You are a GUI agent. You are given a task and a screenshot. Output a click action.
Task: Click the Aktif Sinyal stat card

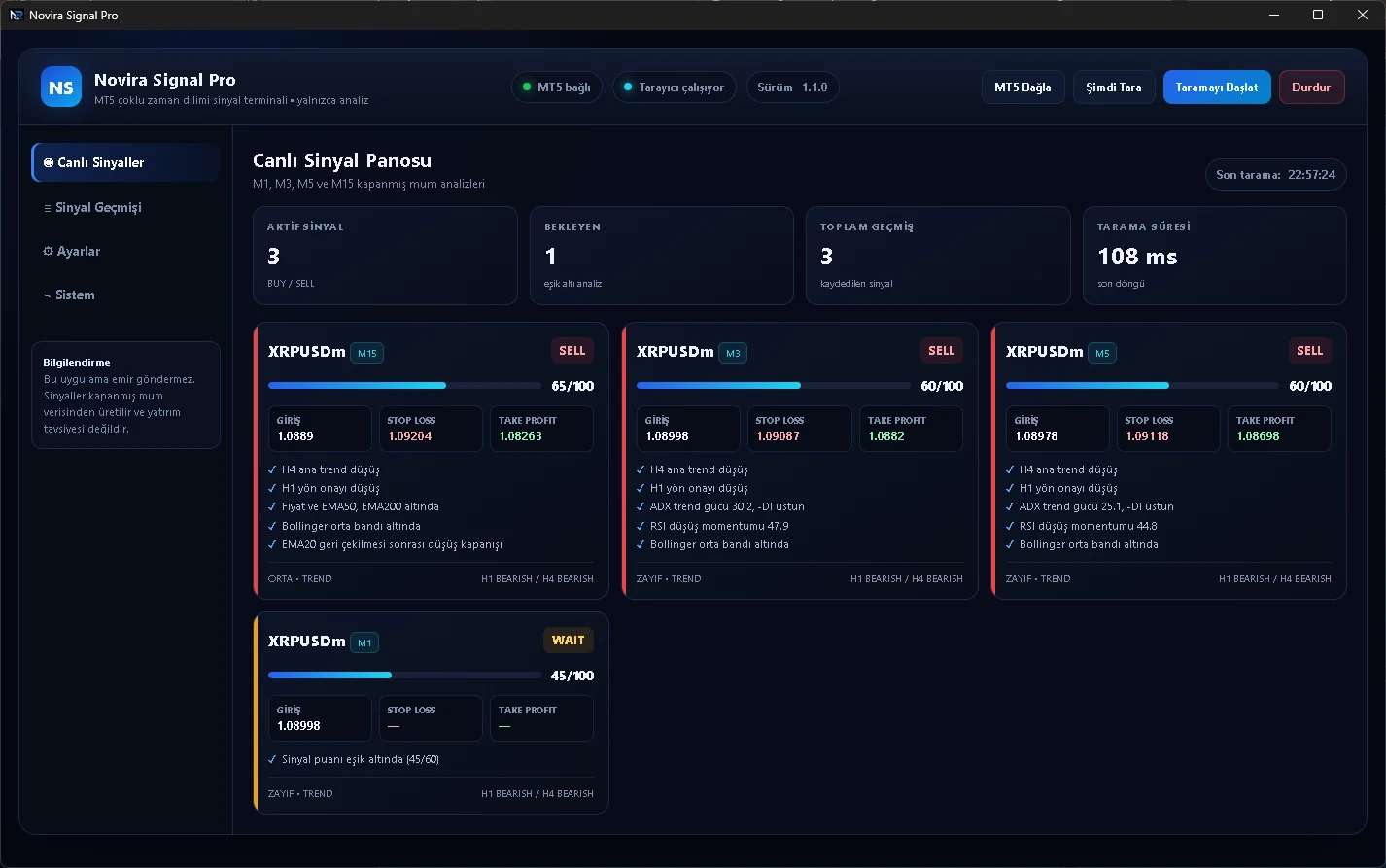[385, 256]
